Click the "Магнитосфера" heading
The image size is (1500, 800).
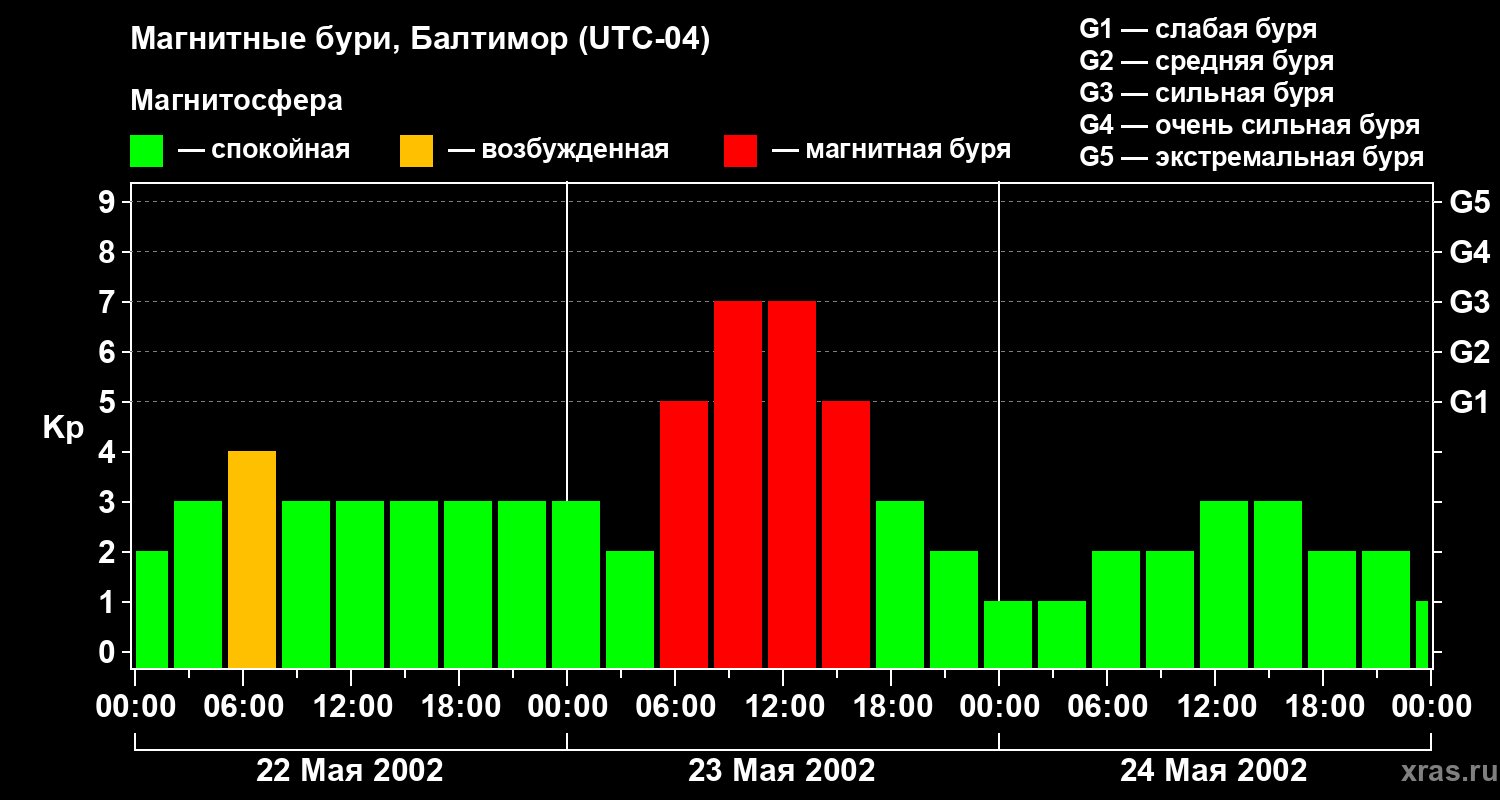pyautogui.click(x=236, y=101)
